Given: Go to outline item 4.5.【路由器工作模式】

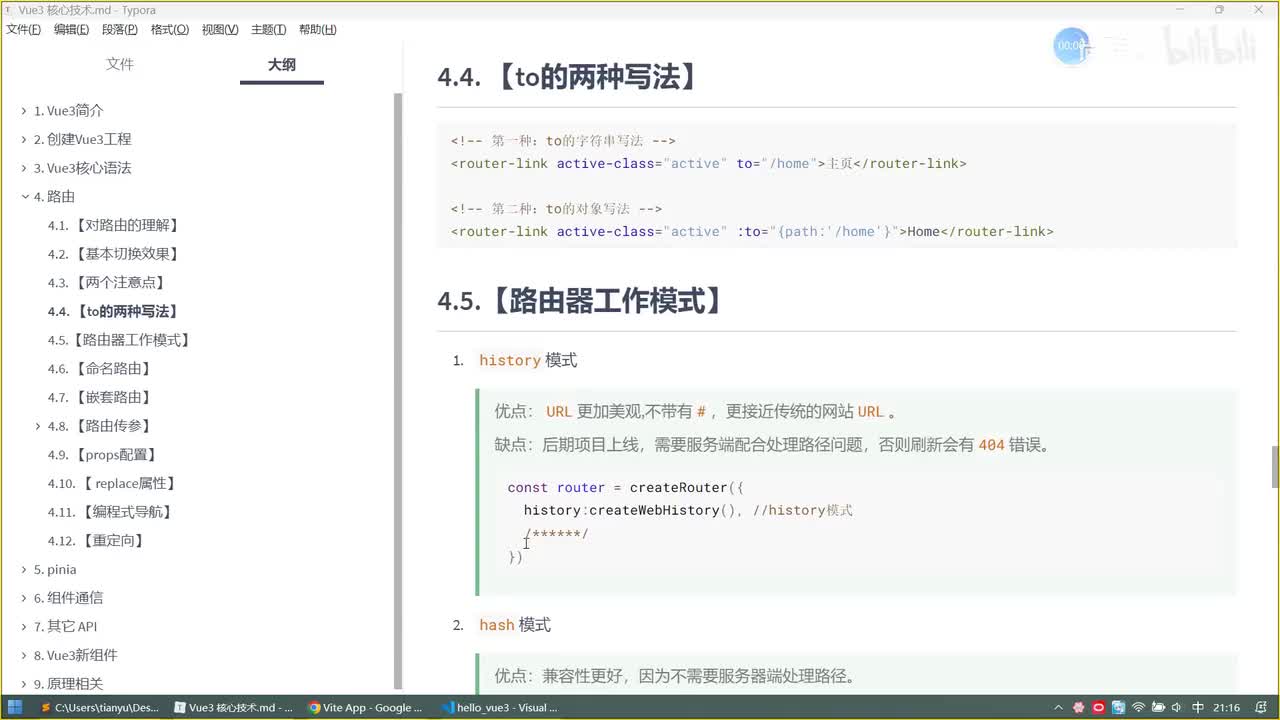Looking at the screenshot, I should pos(121,340).
